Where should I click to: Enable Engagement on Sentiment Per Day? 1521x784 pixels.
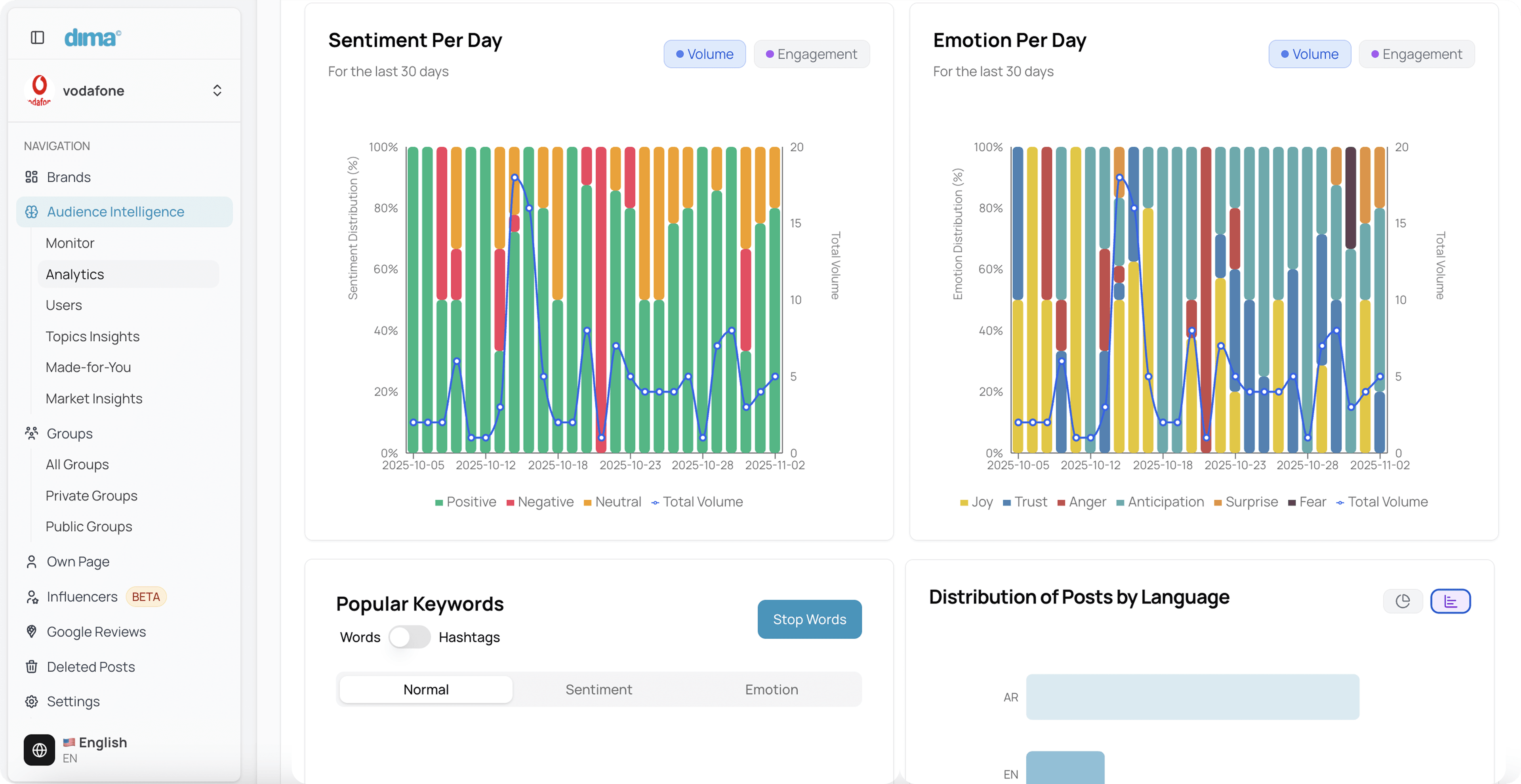point(811,54)
